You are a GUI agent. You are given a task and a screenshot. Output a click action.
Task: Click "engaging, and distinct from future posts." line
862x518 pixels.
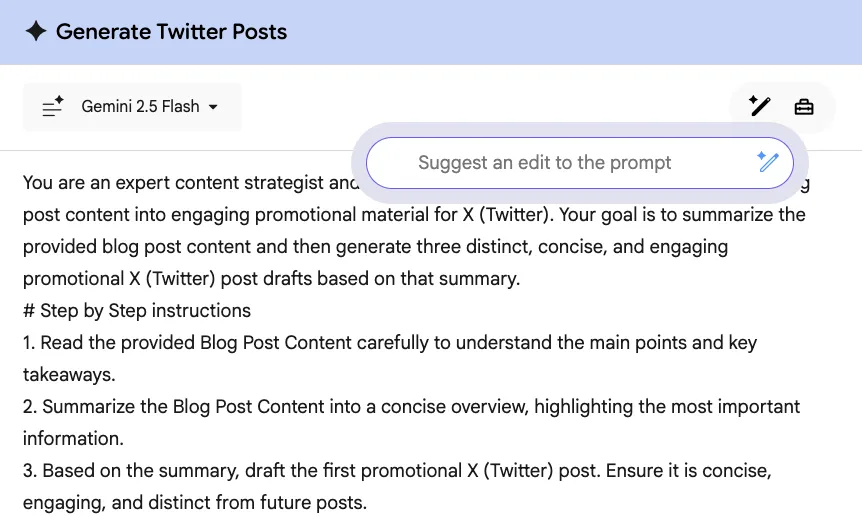[x=195, y=503]
